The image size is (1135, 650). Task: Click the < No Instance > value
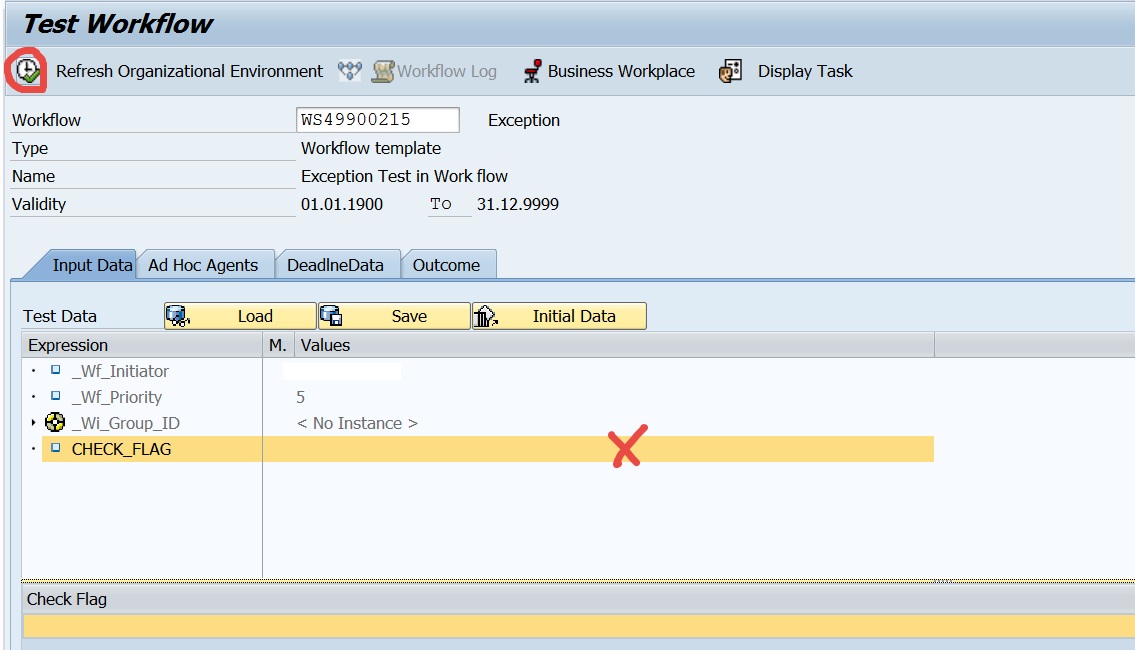(358, 423)
